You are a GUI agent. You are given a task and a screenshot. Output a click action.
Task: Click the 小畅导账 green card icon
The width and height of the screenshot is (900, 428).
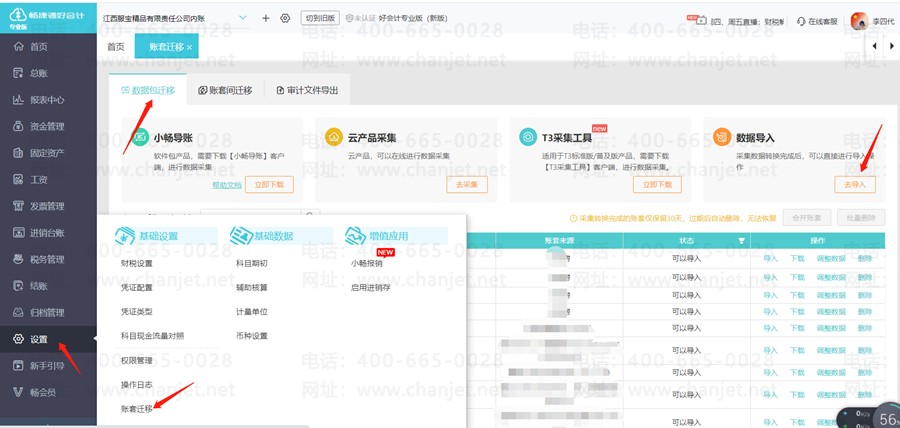[x=141, y=137]
